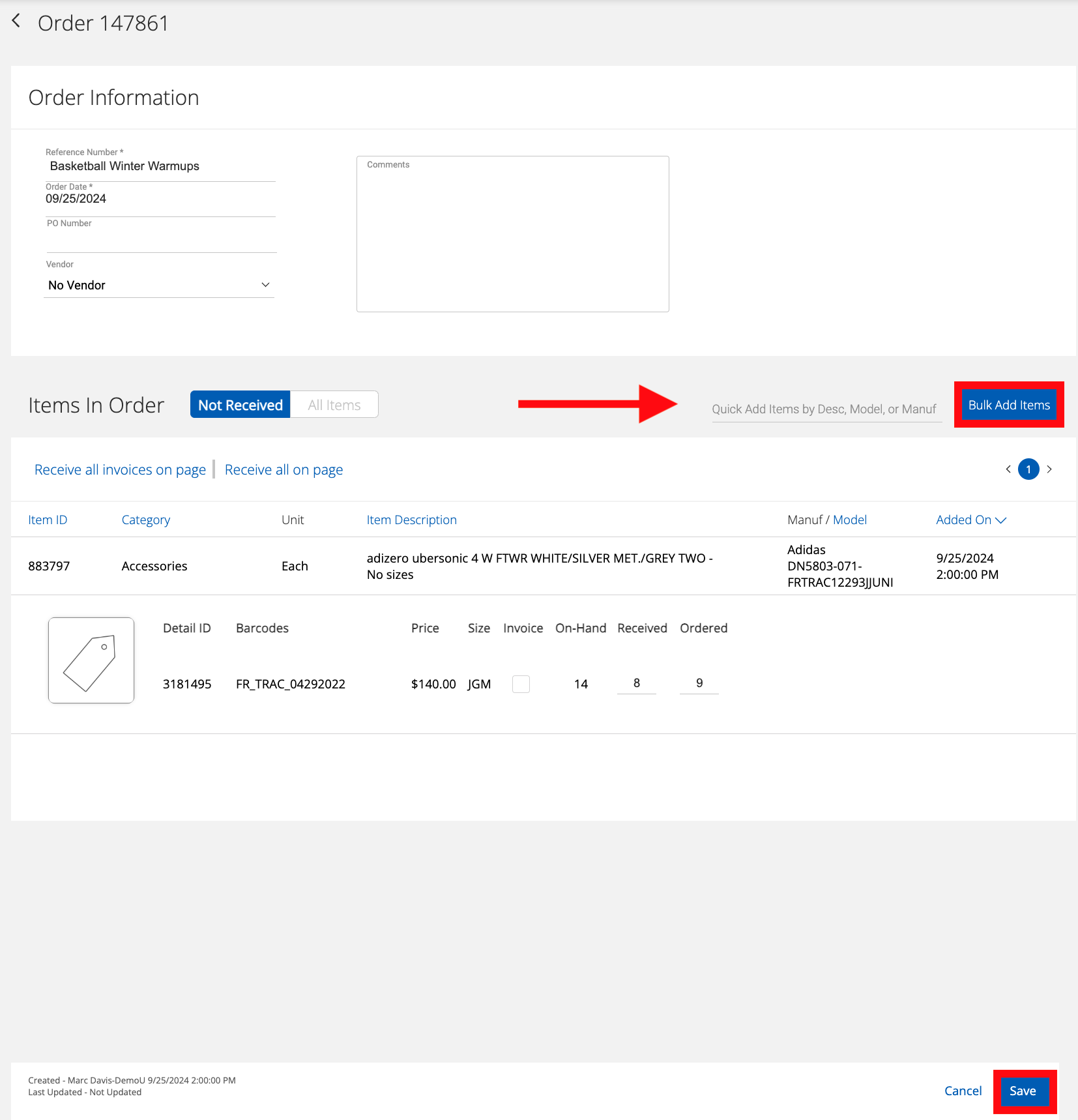Sort by Model column header
Screen dimensions: 1078x1120
coord(850,520)
